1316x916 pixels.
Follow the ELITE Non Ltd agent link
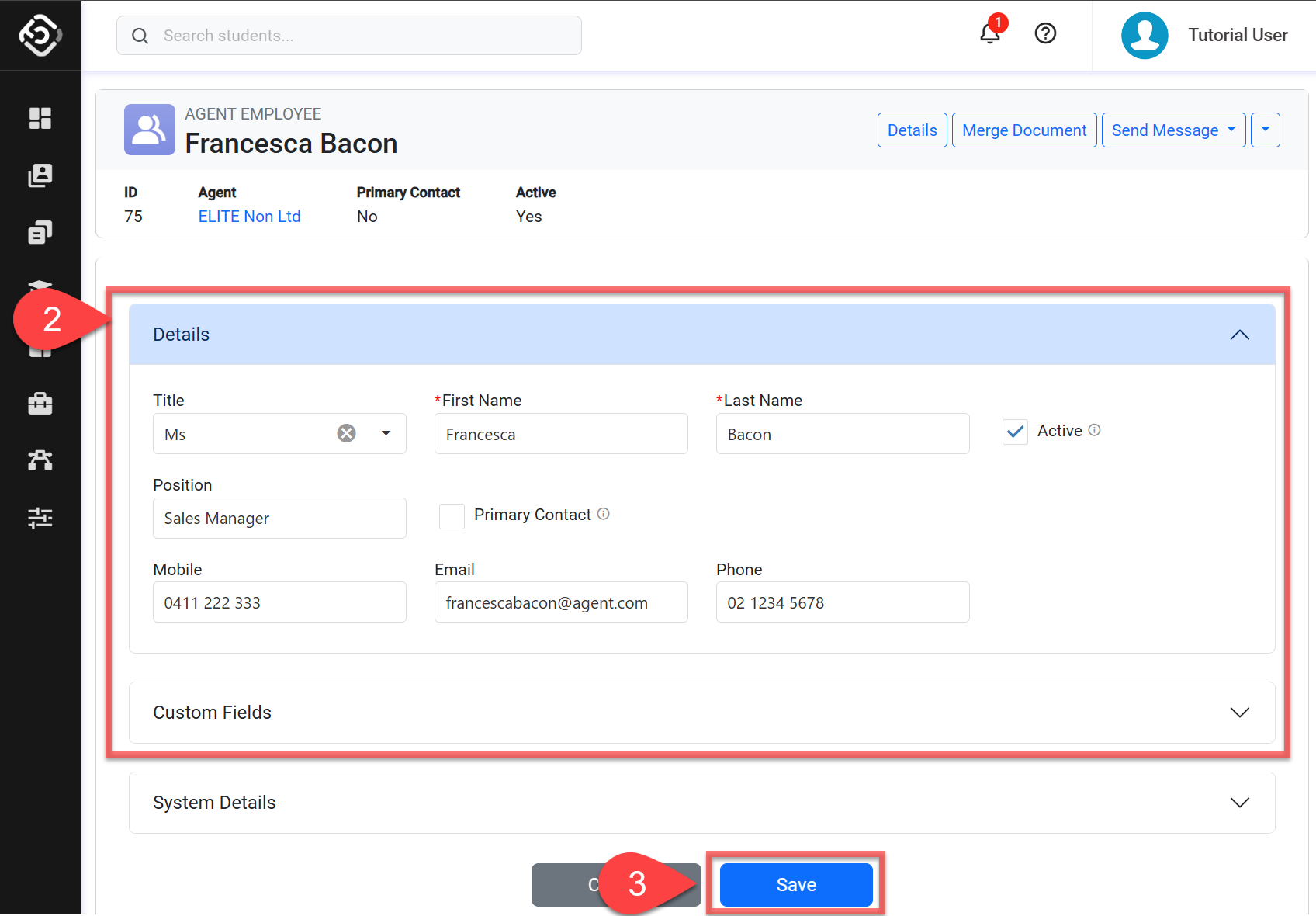(249, 217)
